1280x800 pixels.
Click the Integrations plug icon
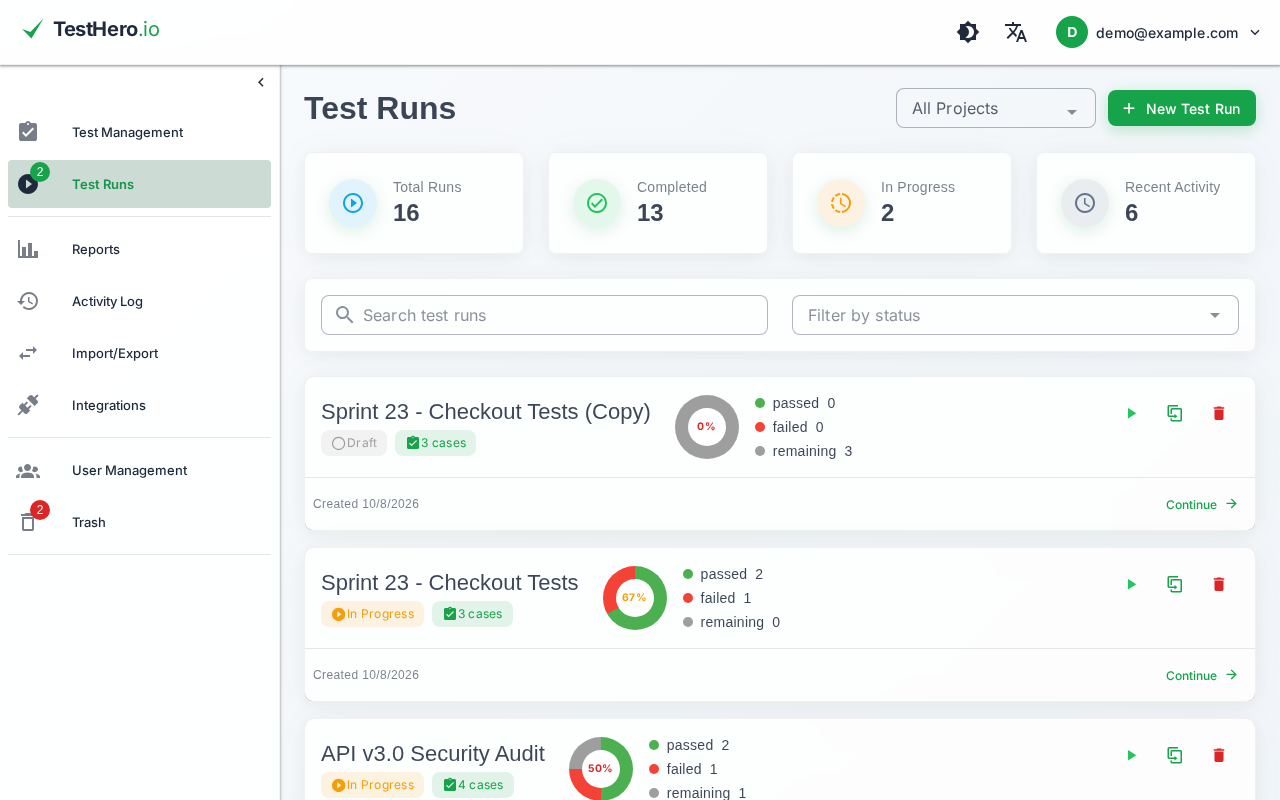pos(28,405)
